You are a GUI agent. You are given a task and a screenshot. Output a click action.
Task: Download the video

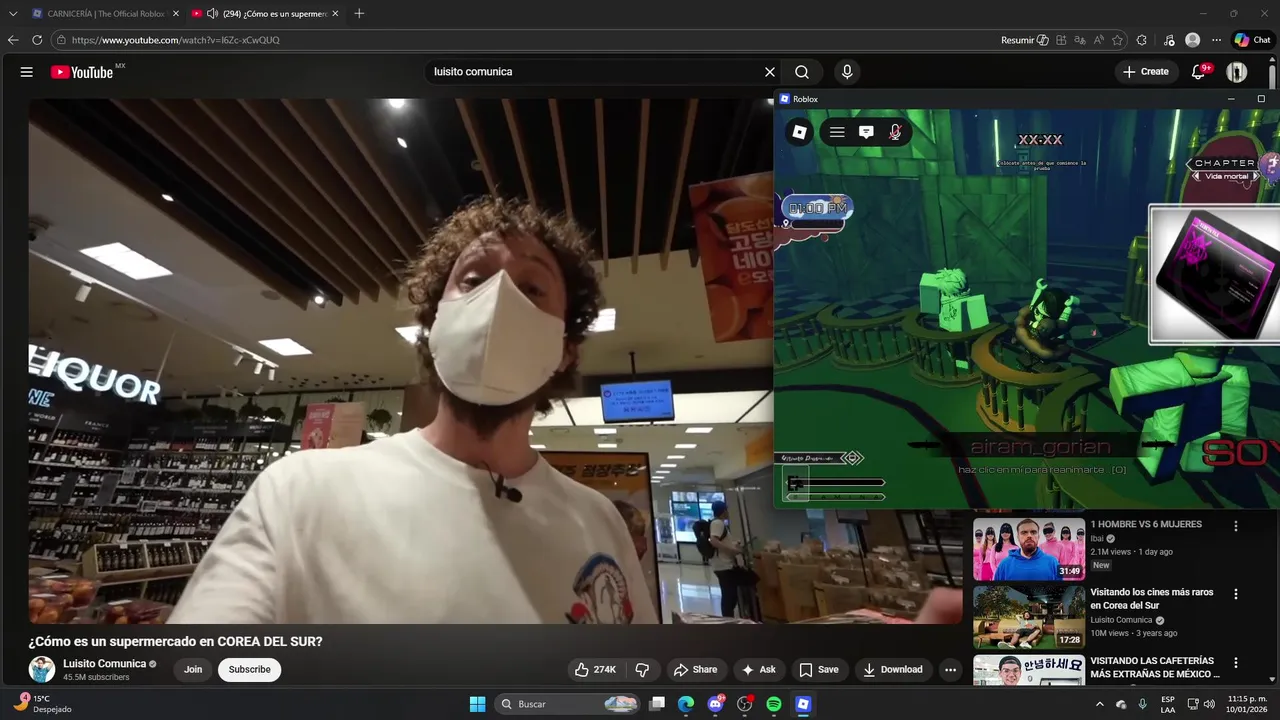(x=893, y=670)
